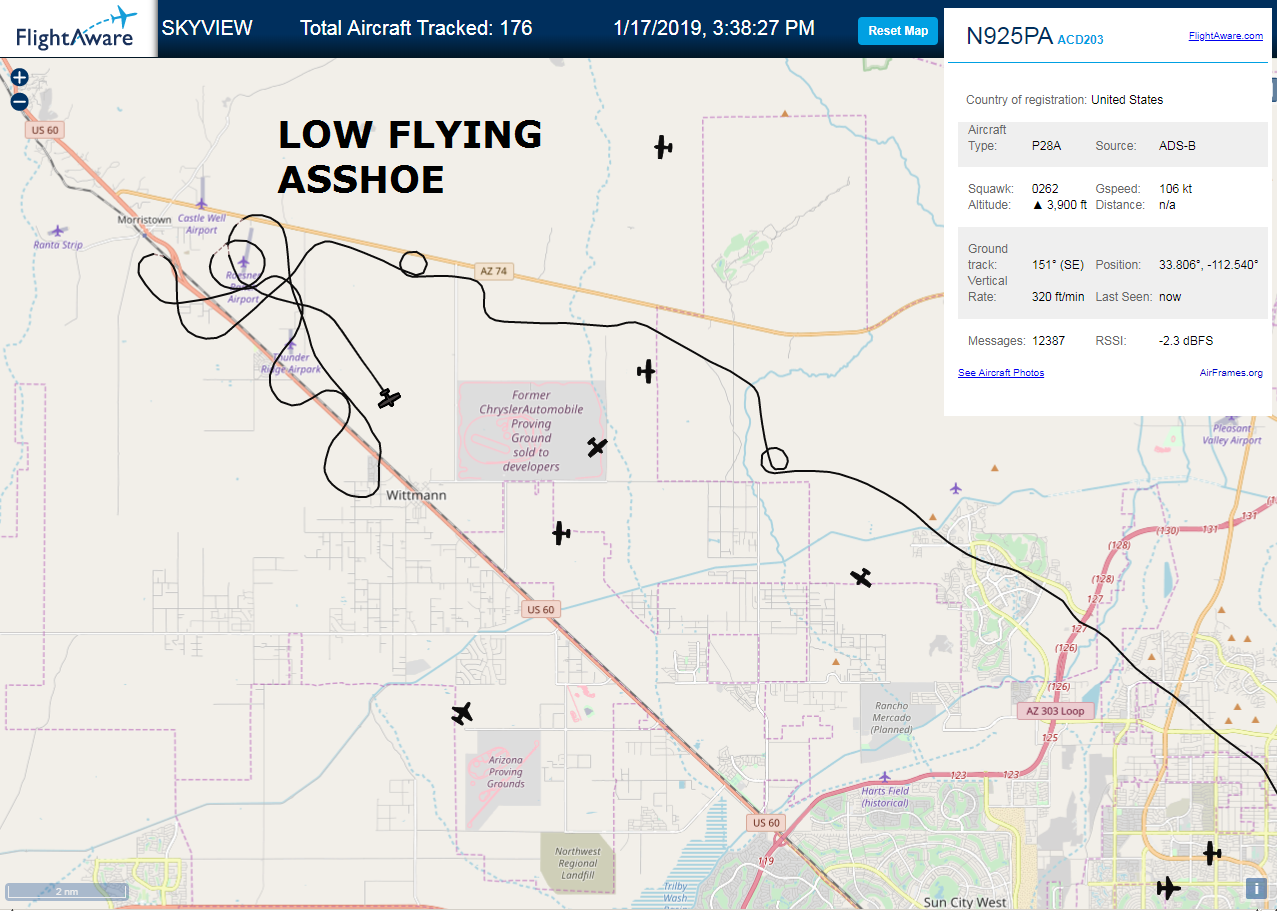Click the United States registration value
Screen dimensions: 1277x911
1127,100
